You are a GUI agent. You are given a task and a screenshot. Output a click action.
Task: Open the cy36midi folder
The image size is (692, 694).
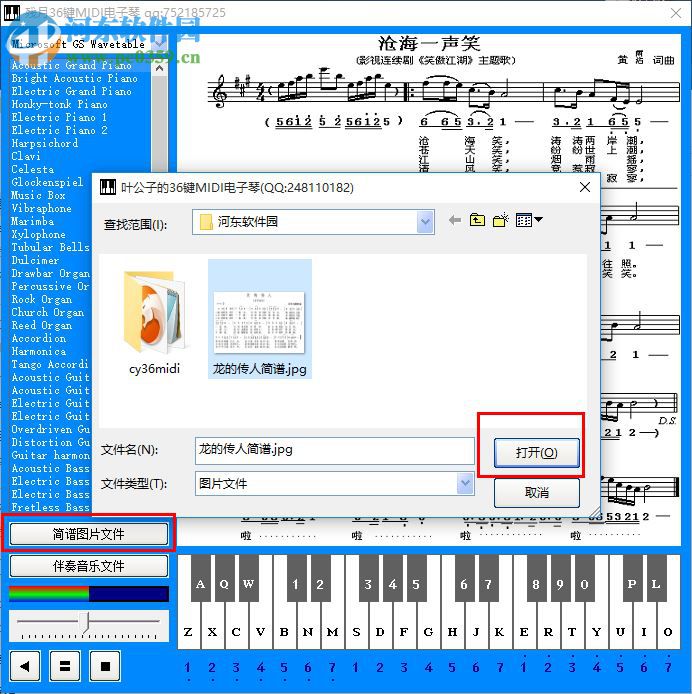coord(154,322)
